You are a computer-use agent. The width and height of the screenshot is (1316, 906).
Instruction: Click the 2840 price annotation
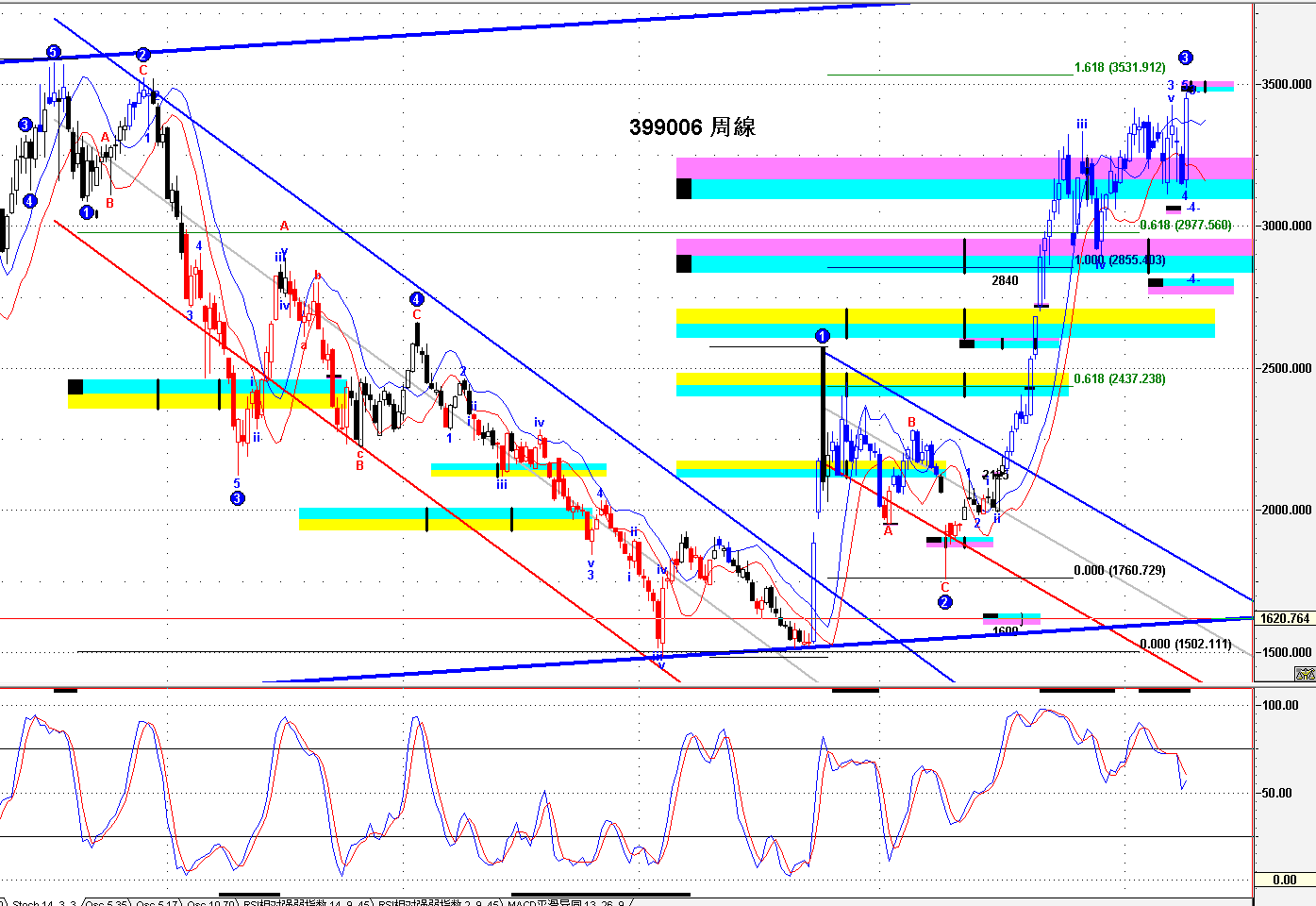(x=1006, y=280)
